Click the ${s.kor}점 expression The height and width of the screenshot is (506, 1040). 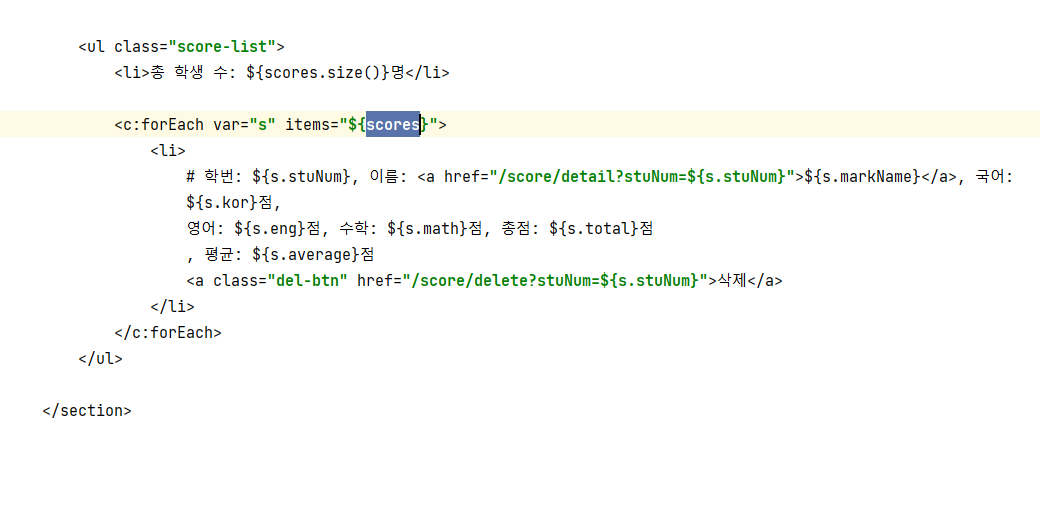pyautogui.click(x=229, y=202)
